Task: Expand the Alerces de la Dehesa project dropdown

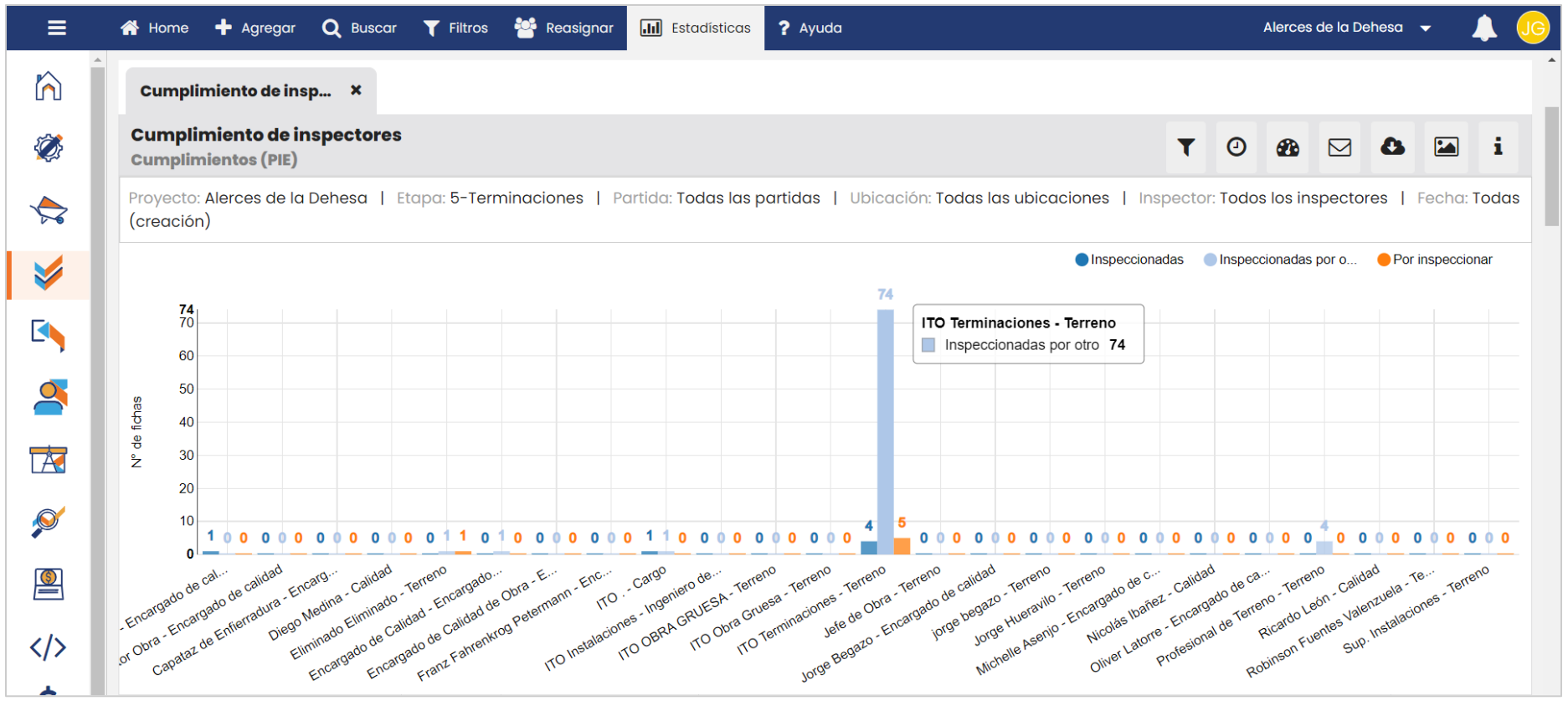Action: 1346,28
